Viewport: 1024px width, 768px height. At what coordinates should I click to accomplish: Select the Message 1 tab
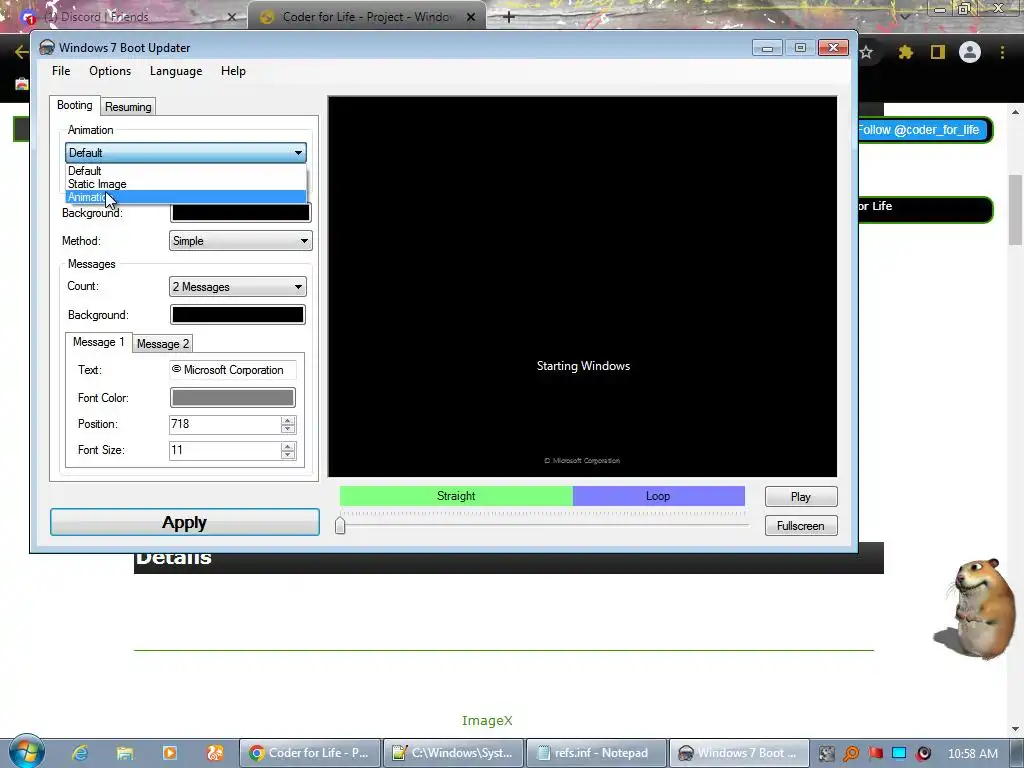tap(99, 342)
